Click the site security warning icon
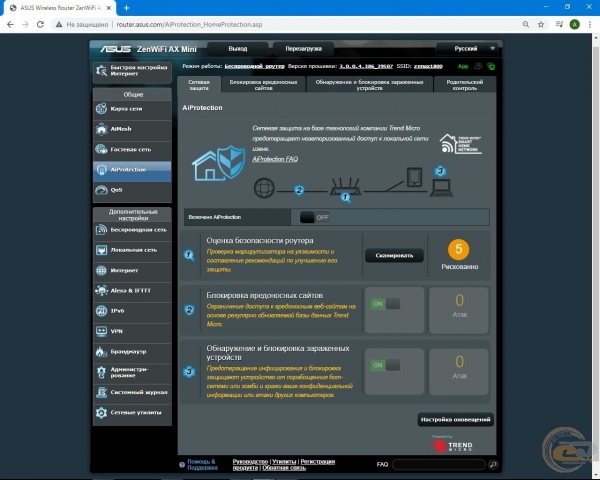This screenshot has height=480, width=600. point(59,24)
